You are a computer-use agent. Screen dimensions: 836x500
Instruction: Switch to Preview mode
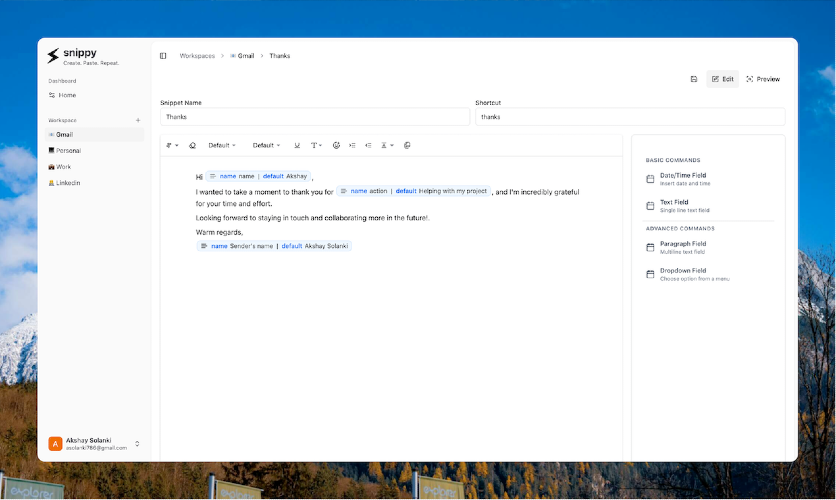click(763, 79)
